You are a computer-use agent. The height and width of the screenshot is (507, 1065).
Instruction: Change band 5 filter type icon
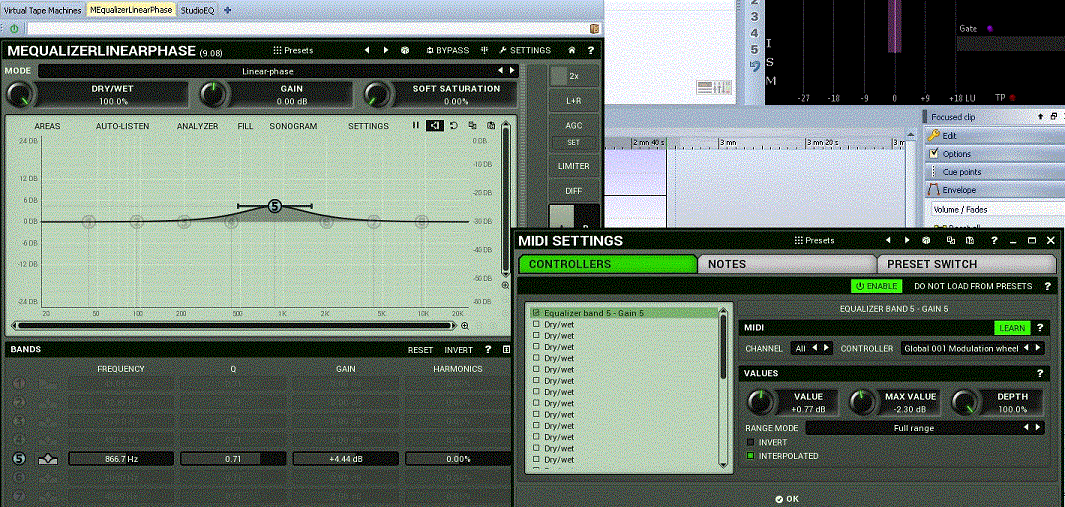[x=48, y=459]
